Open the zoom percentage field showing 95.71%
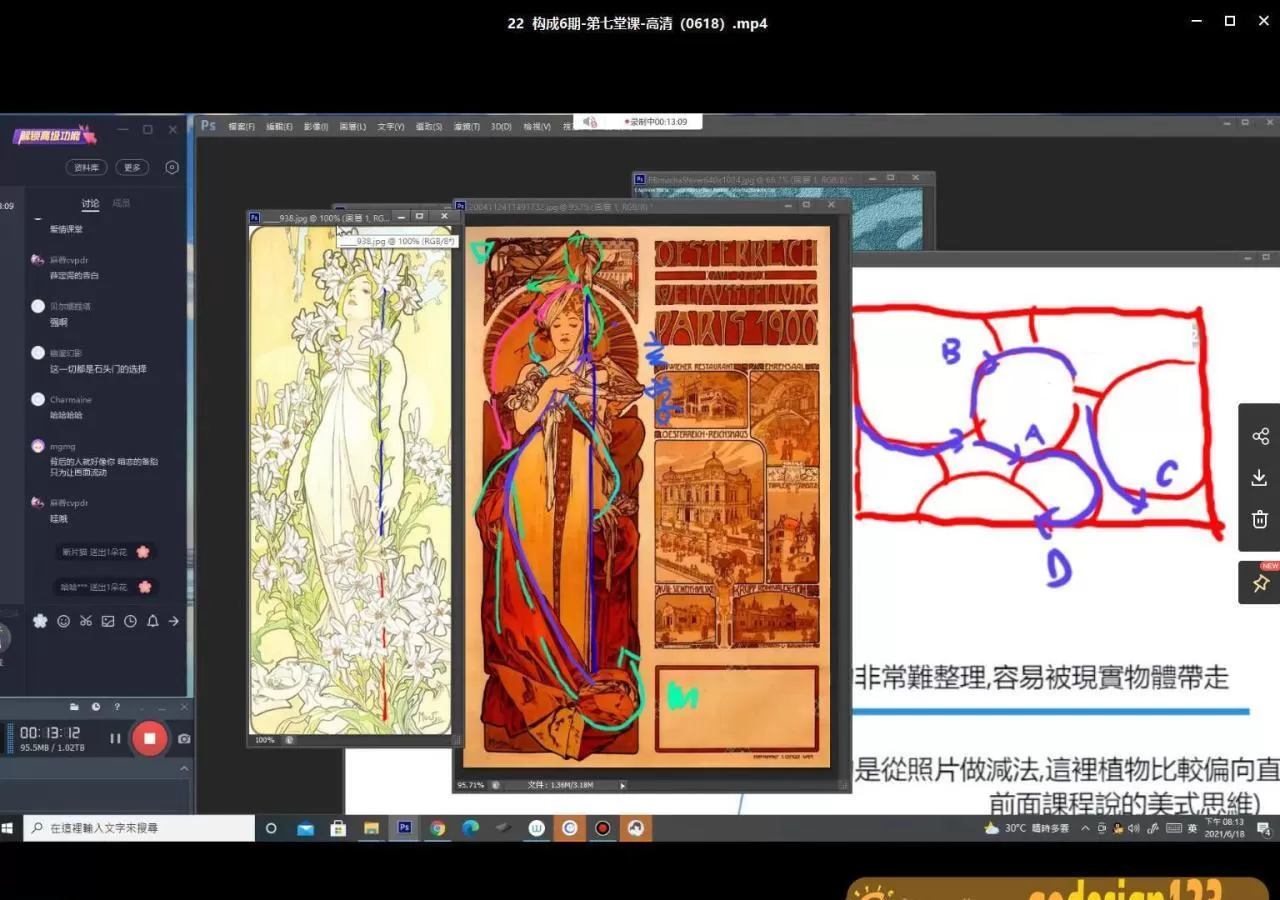The height and width of the screenshot is (900, 1280). pyautogui.click(x=470, y=785)
